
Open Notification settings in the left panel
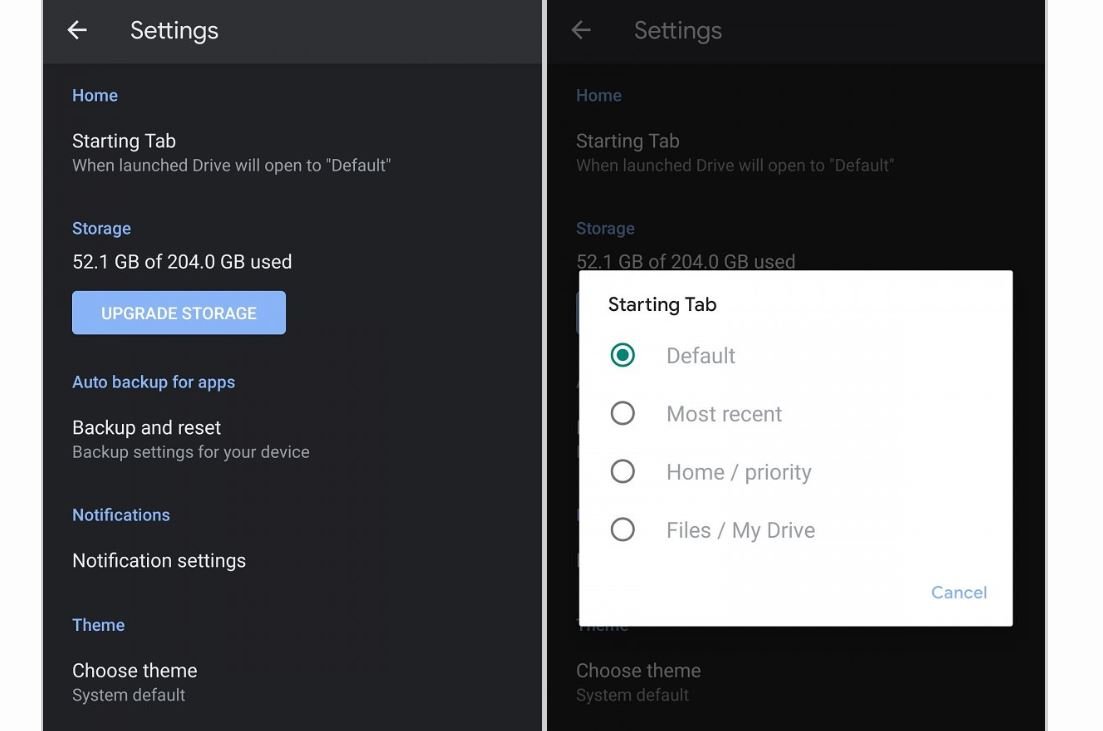click(x=159, y=561)
